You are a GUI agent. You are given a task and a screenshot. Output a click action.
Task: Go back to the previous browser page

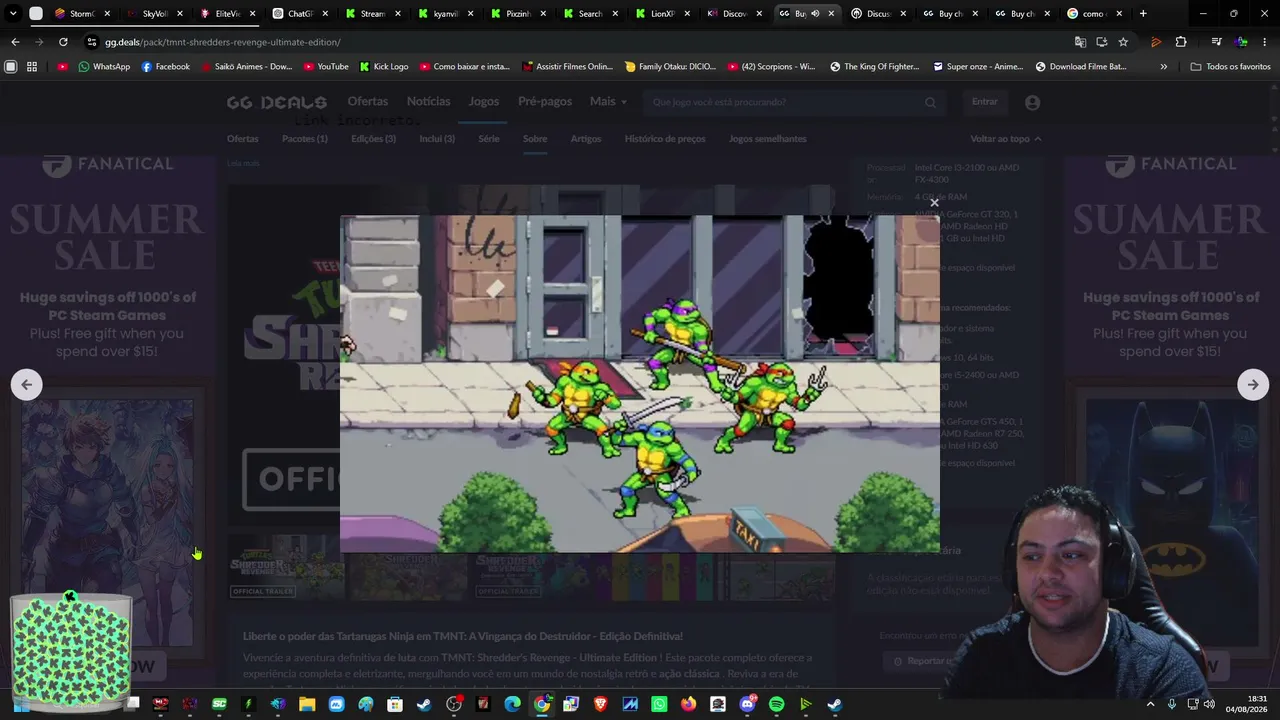point(15,42)
